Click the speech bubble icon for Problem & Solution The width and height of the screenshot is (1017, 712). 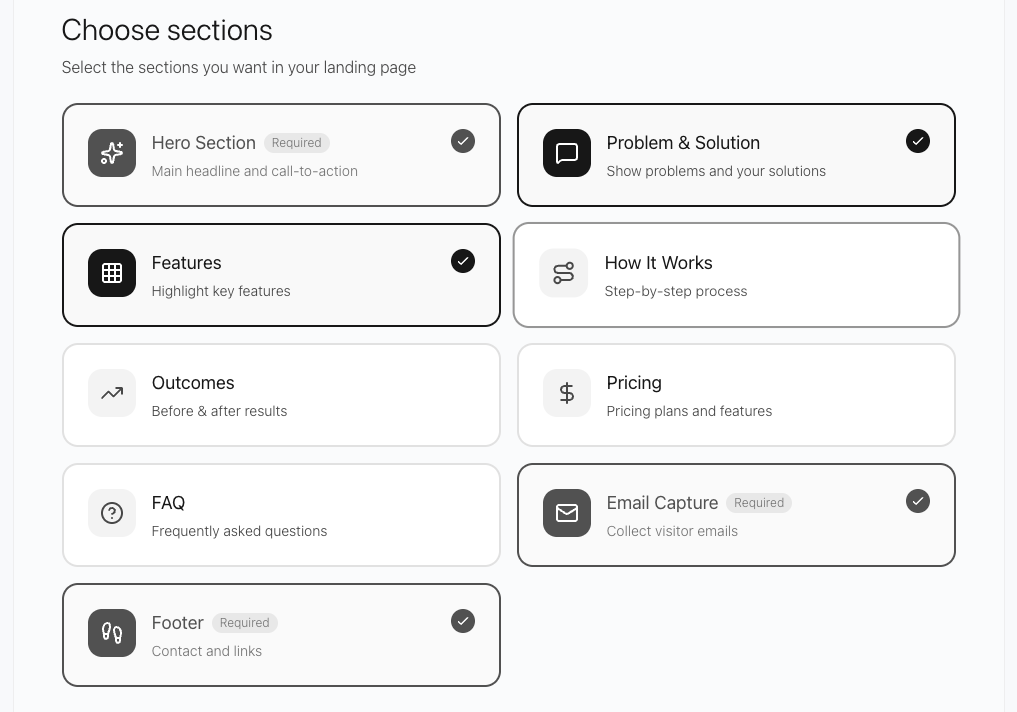[x=567, y=153]
